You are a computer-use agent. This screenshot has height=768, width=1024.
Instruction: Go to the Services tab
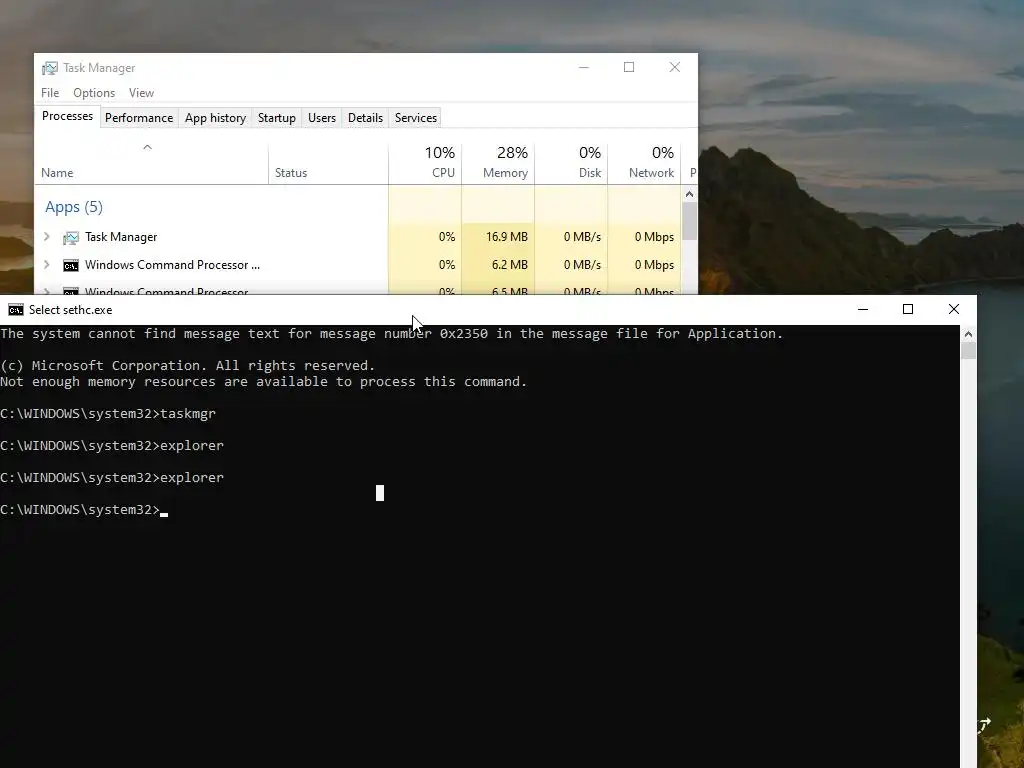415,118
